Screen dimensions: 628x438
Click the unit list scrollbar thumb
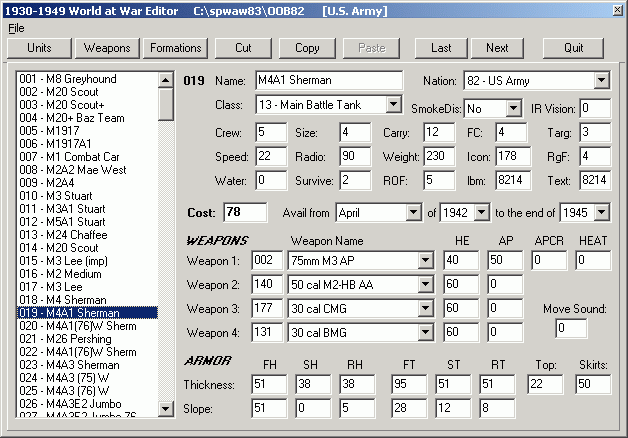(165, 104)
